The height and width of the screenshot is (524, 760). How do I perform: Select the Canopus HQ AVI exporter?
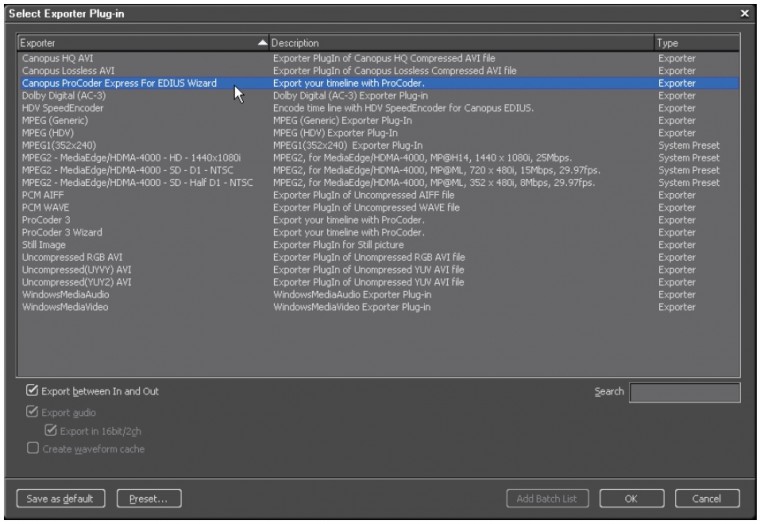(x=378, y=58)
